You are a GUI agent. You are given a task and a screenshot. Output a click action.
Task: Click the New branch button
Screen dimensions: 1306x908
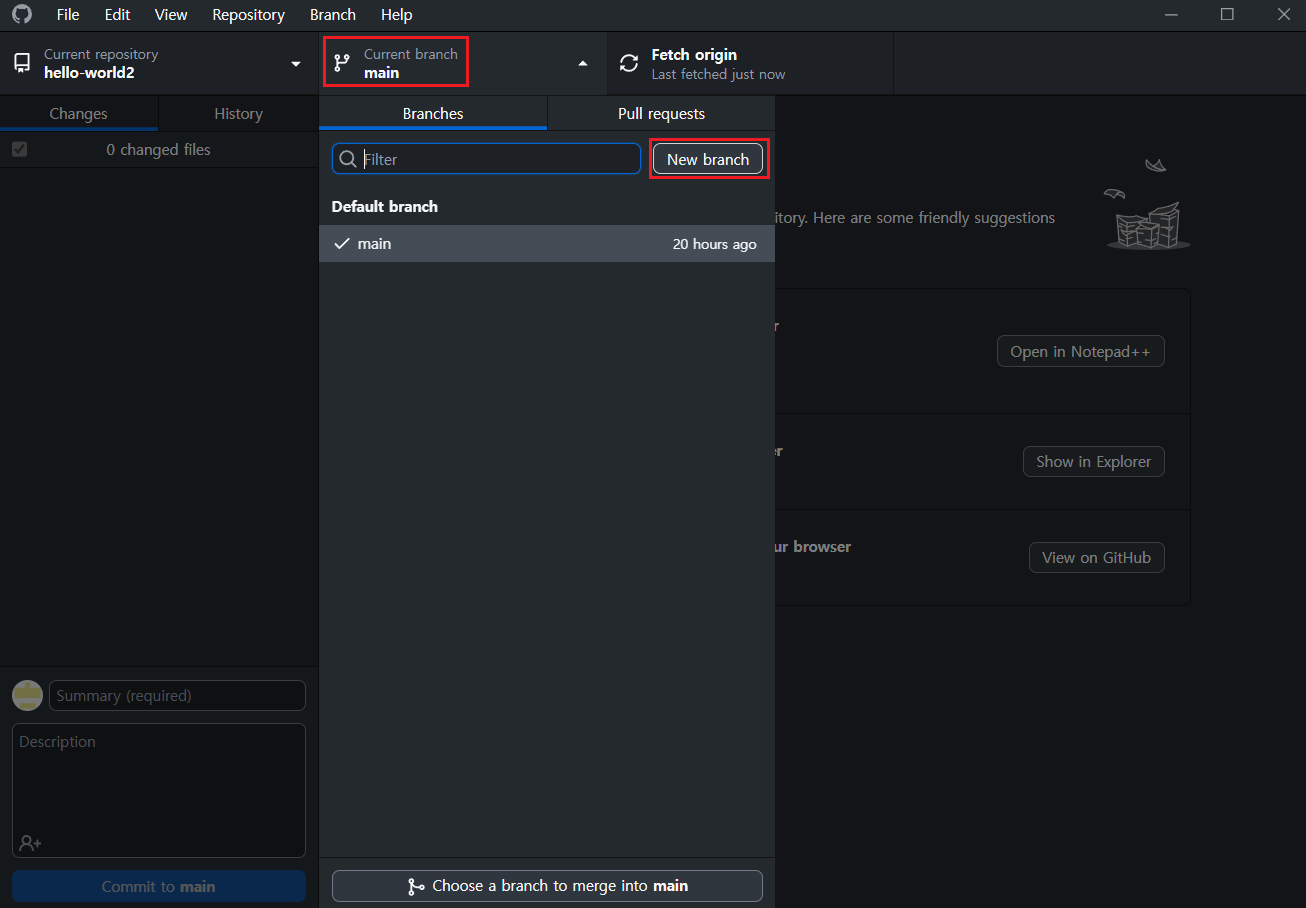point(708,159)
